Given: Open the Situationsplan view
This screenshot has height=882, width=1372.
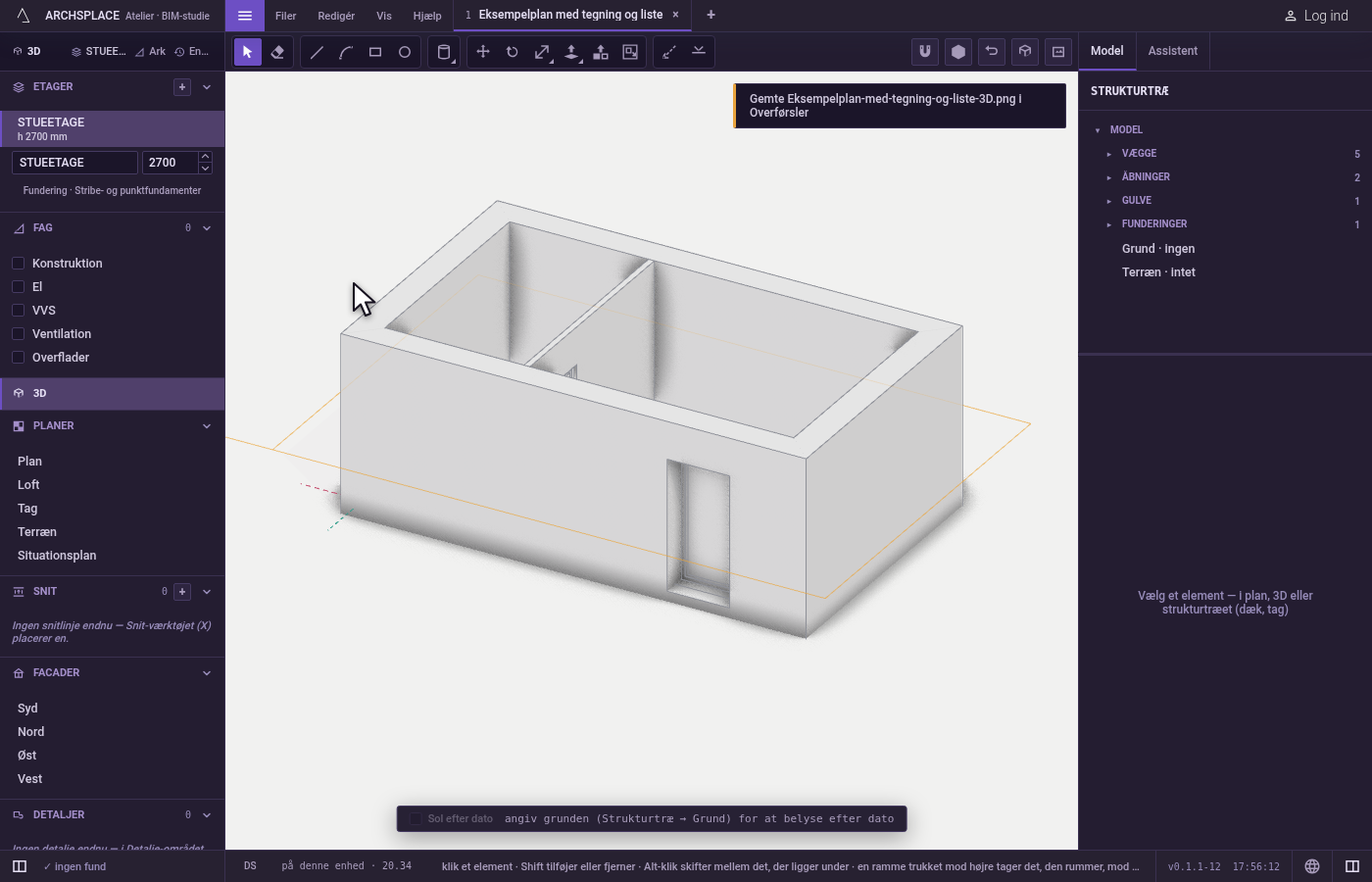Looking at the screenshot, I should pyautogui.click(x=57, y=556).
